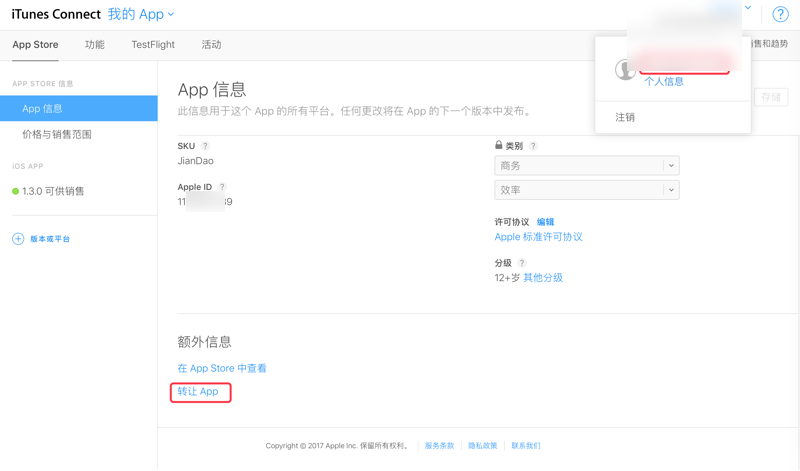The image size is (800, 471).
Task: Open the 商务 category dropdown
Action: tap(587, 165)
